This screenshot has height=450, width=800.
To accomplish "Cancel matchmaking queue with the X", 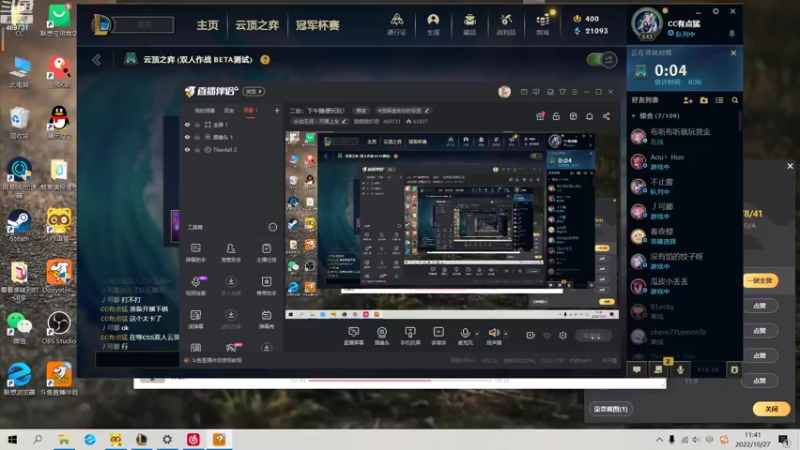I will (x=733, y=53).
